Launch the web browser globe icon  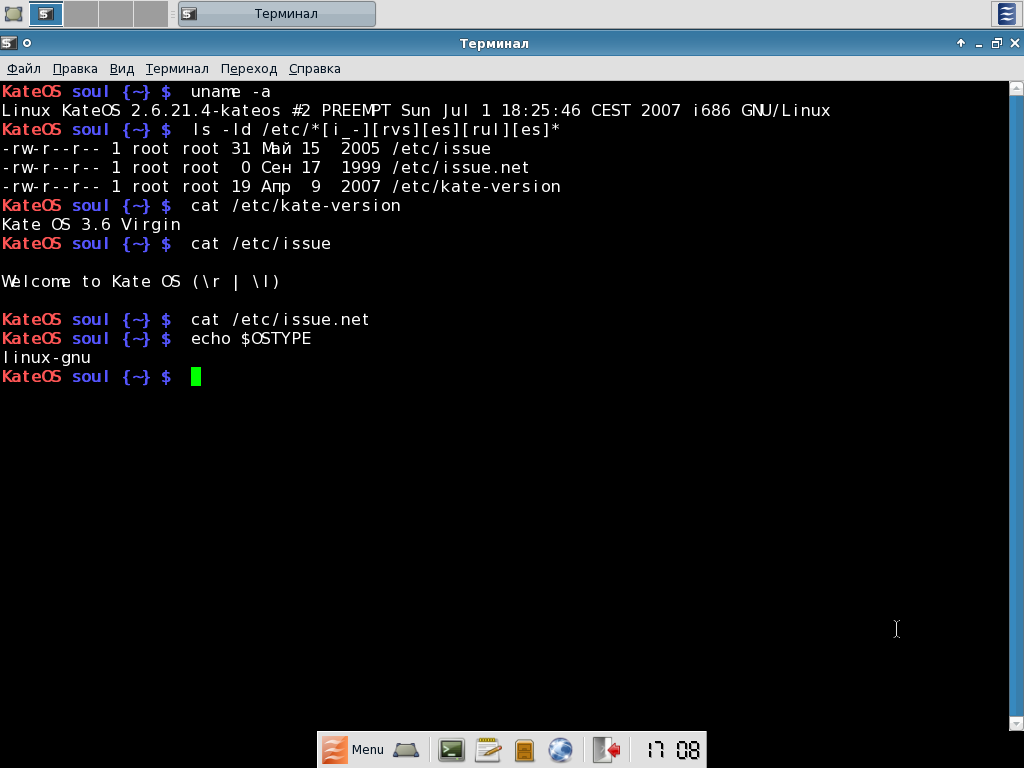click(x=560, y=750)
